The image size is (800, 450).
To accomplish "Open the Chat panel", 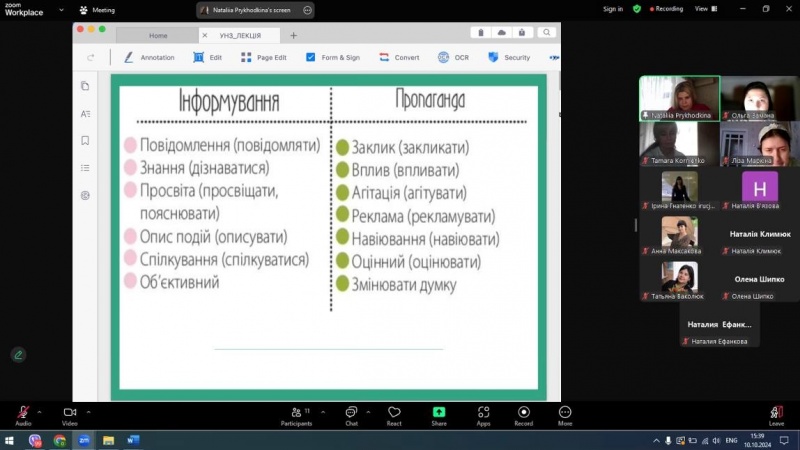I will tap(351, 414).
